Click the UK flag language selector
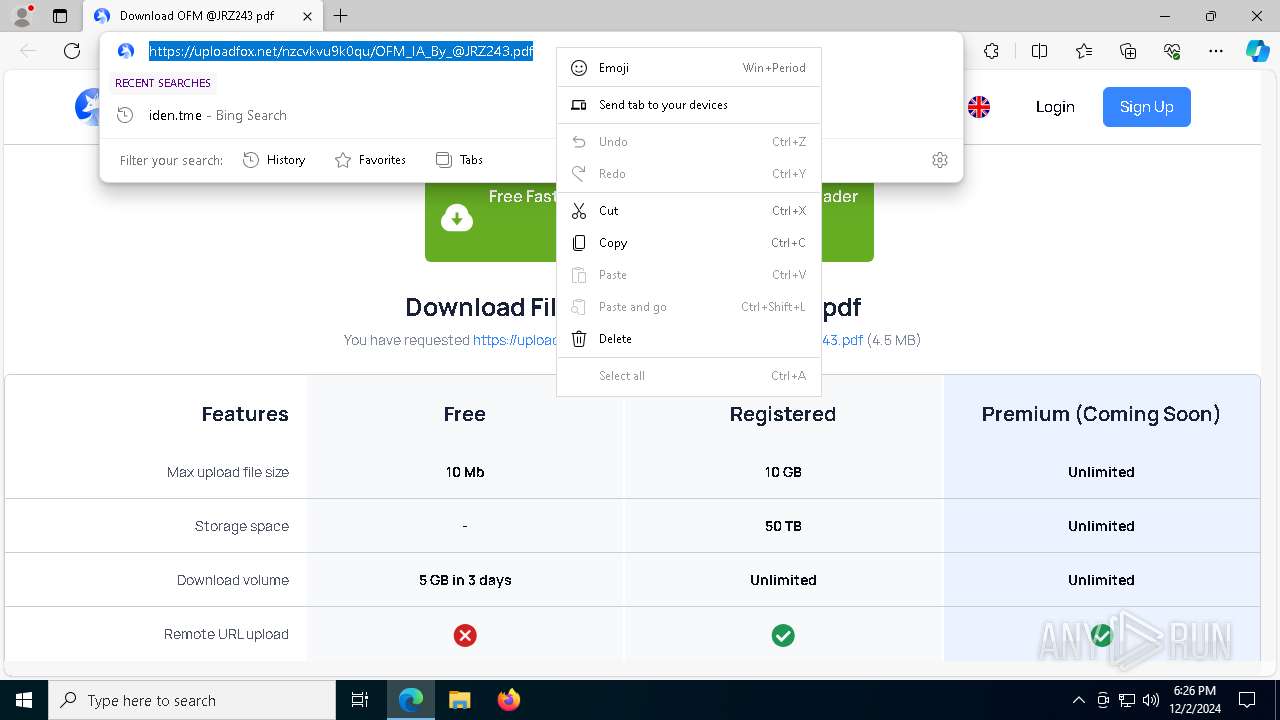 pyautogui.click(x=979, y=107)
